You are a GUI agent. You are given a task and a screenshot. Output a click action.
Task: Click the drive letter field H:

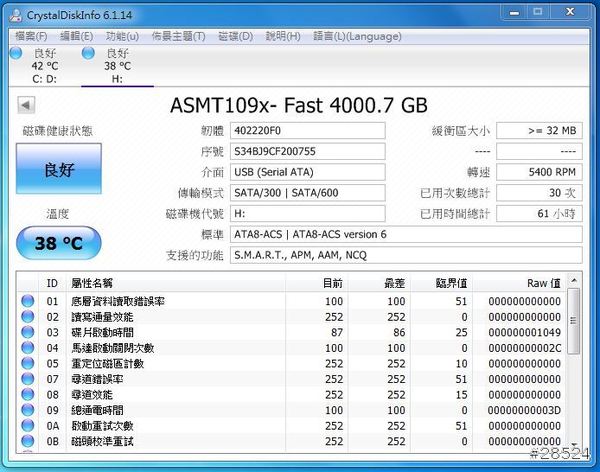click(308, 214)
